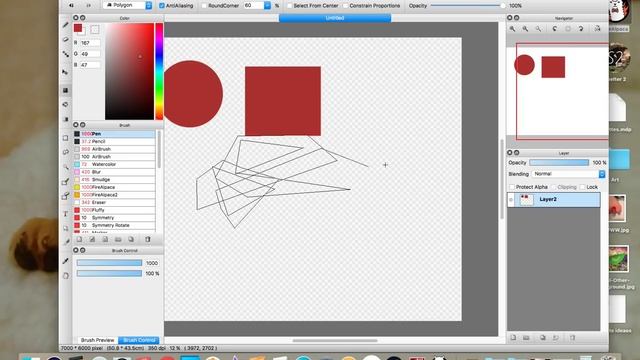Image resolution: width=640 pixels, height=360 pixels.
Task: Select the Brush tool in left toolbar
Action: [65, 25]
